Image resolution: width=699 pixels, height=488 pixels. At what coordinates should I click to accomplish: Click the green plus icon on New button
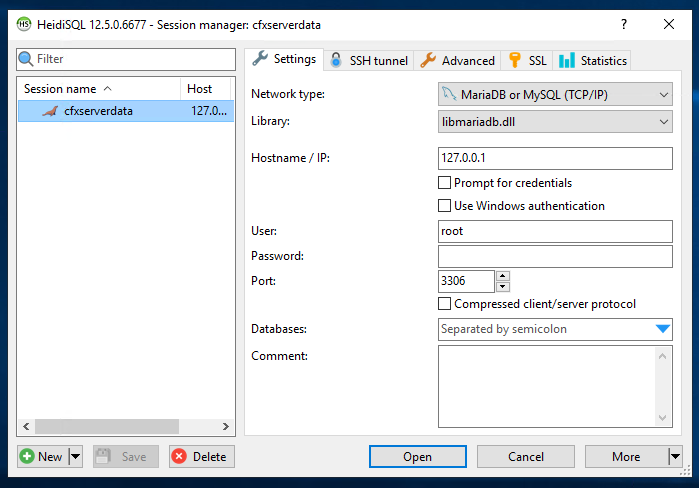click(27, 456)
